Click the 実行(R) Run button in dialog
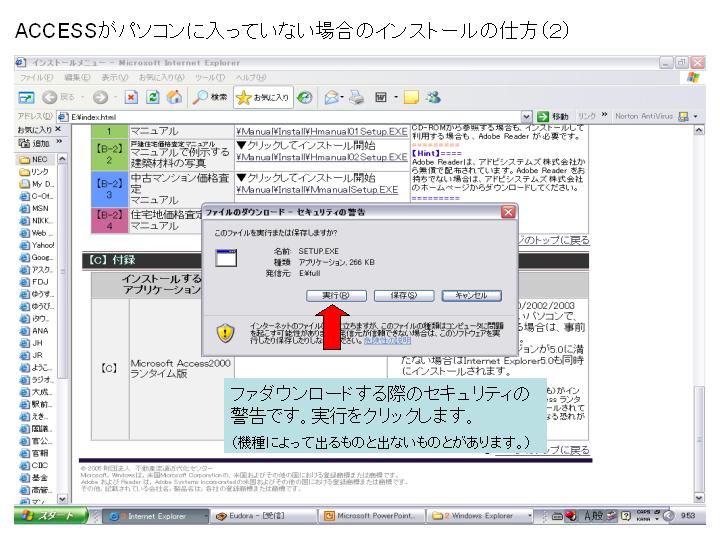The height and width of the screenshot is (540, 720). (336, 295)
